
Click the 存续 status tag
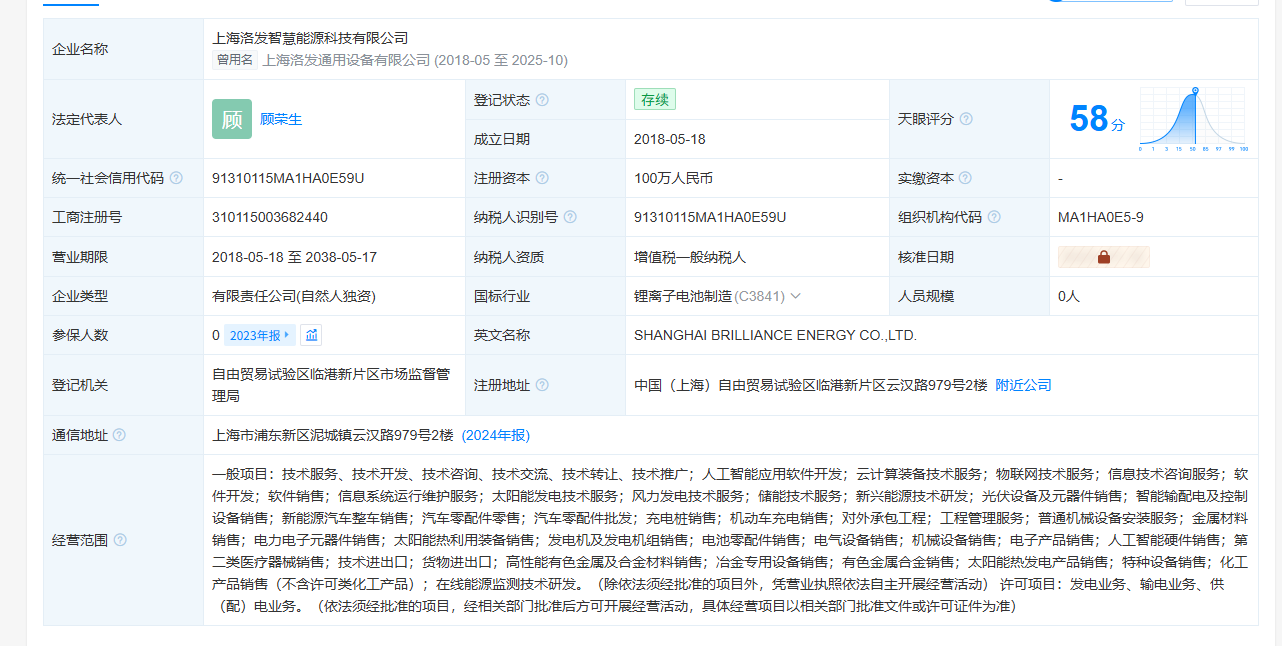click(x=655, y=99)
